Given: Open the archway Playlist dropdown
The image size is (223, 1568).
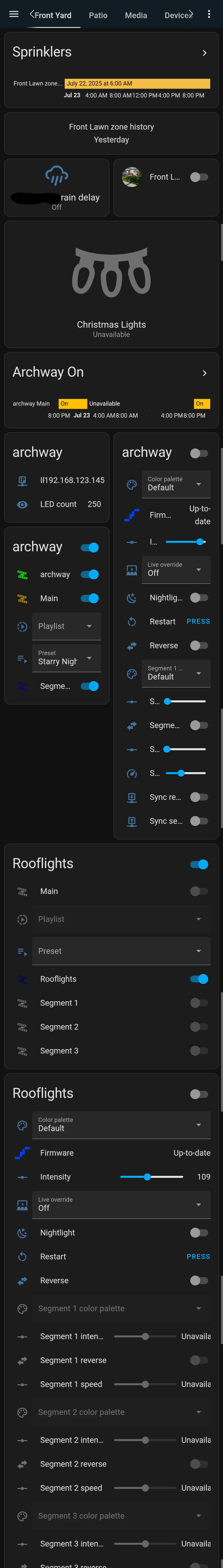Looking at the screenshot, I should [66, 626].
